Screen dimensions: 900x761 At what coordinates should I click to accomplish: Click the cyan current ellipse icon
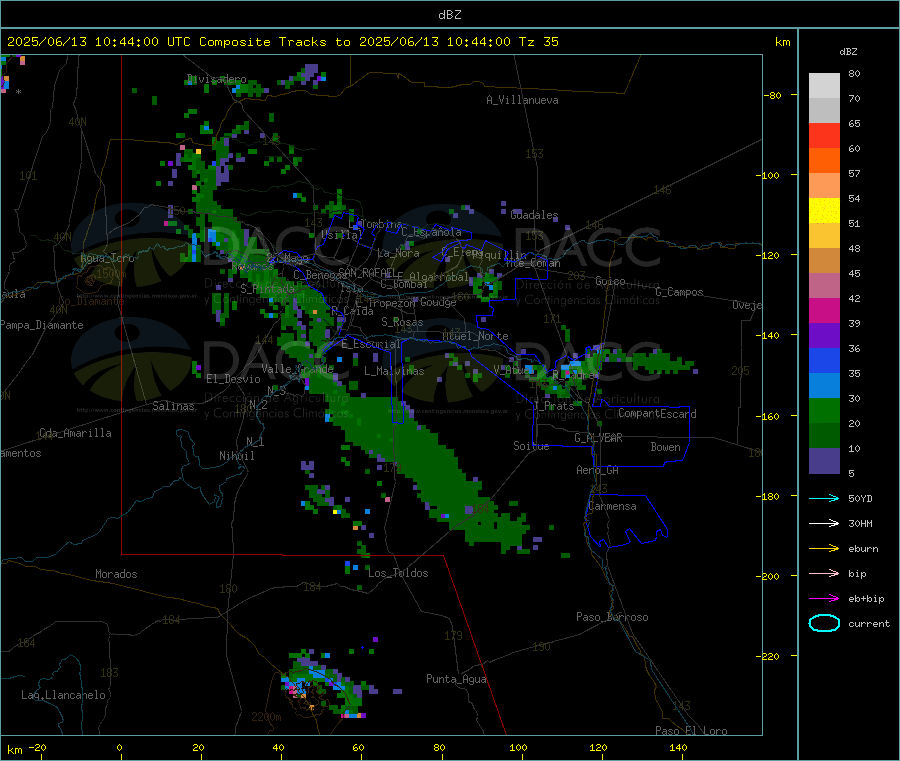click(824, 623)
